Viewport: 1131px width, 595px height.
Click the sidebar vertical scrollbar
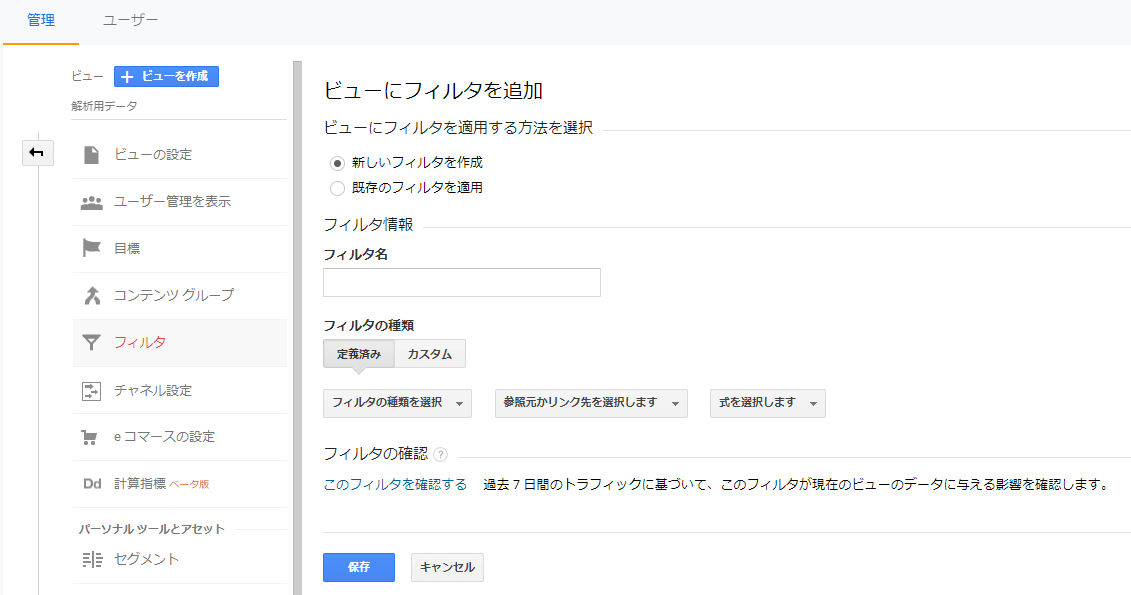(297, 328)
